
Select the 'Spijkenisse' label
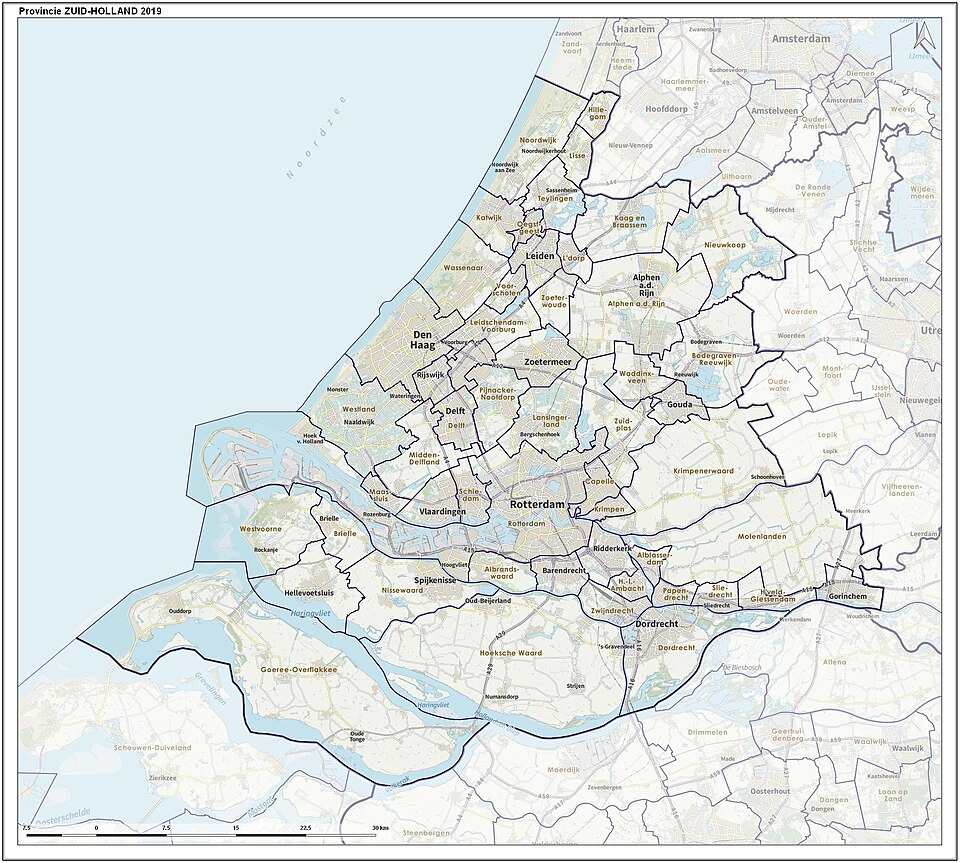pos(435,580)
